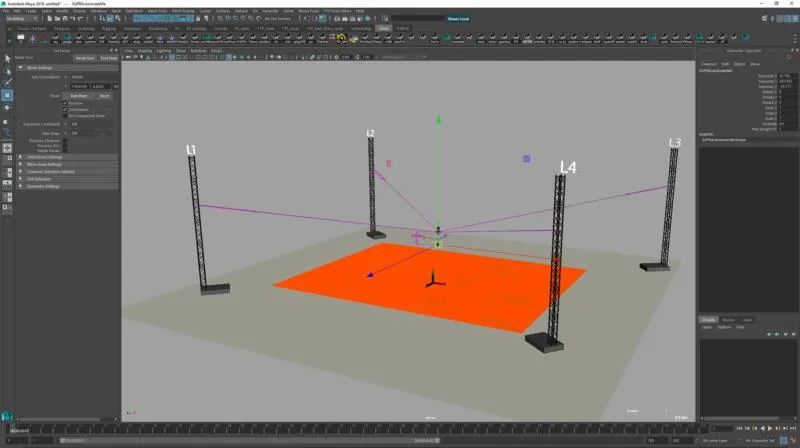Open the Shading menu in viewport panel
The width and height of the screenshot is (800, 448).
145,50
